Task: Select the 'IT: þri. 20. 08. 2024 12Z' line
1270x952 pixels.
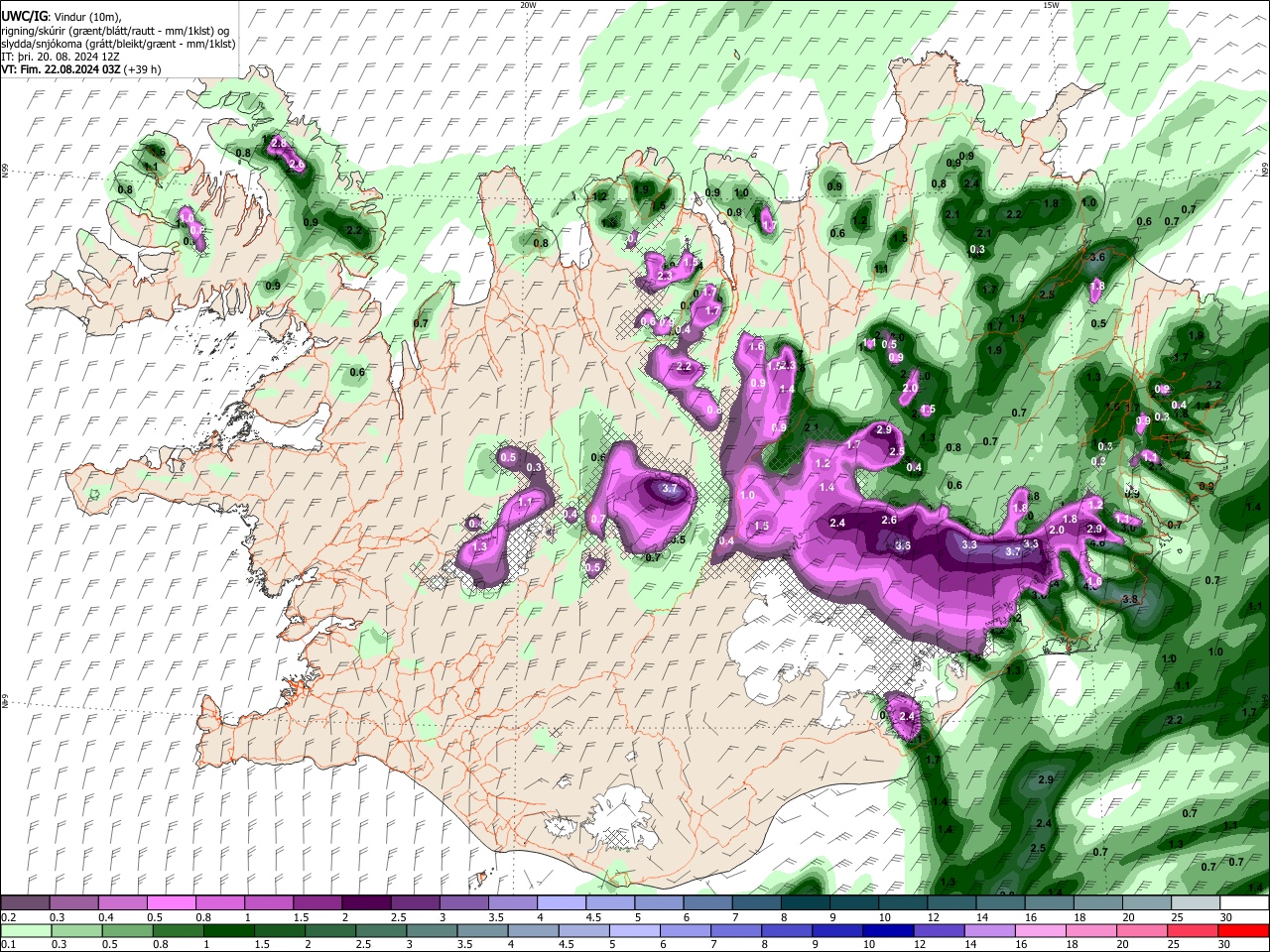Action: pyautogui.click(x=59, y=57)
